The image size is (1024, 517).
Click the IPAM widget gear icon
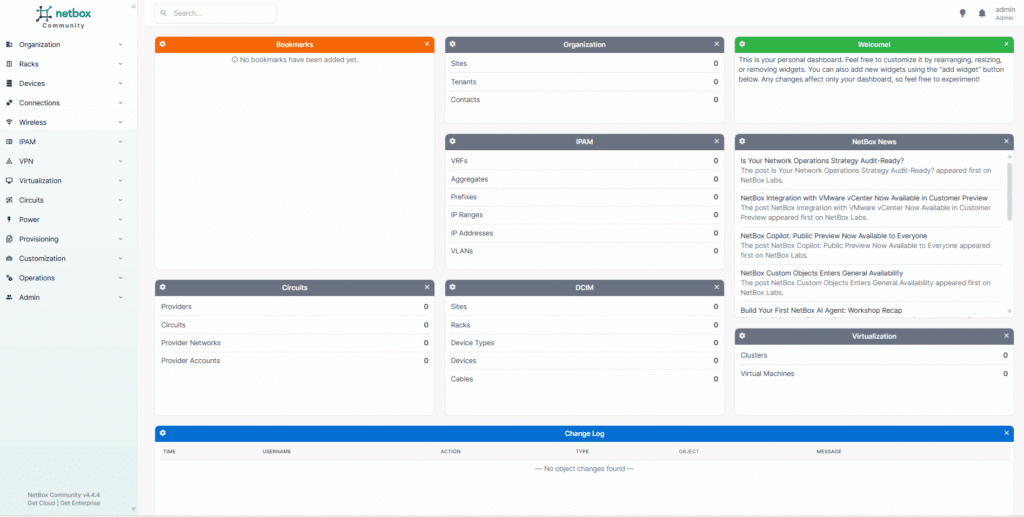(453, 142)
